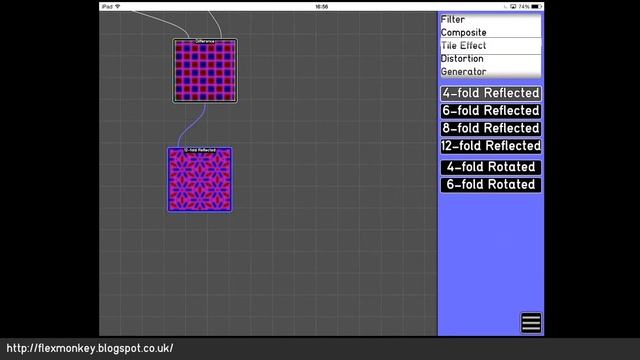
Task: Tap the Wi-Fi icon in status bar
Action: tap(118, 7)
